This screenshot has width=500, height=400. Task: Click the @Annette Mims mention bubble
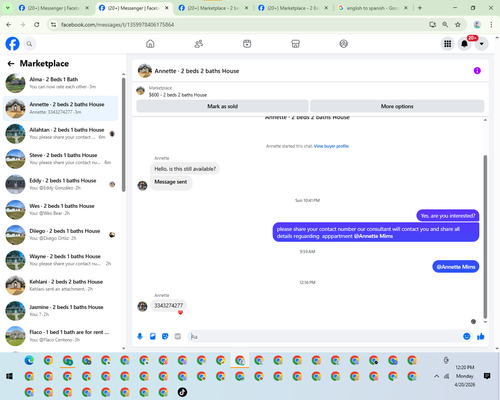456,267
